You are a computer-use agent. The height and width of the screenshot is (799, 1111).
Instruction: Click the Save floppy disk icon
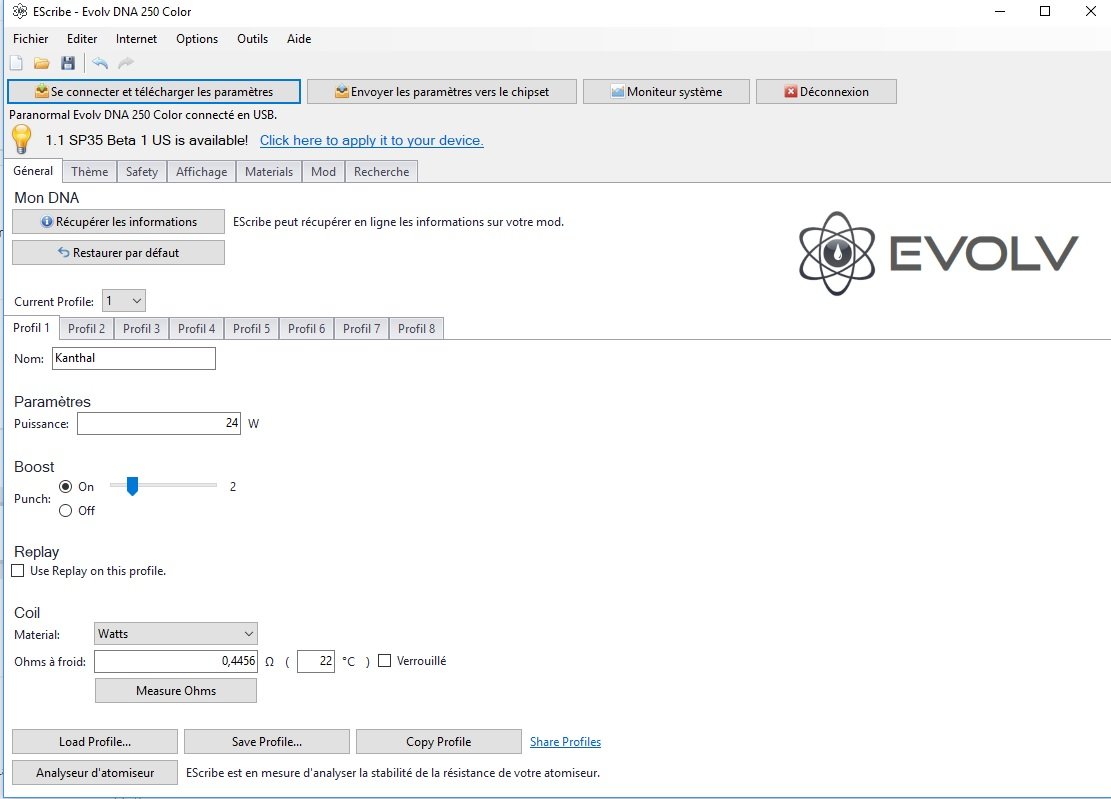point(68,63)
